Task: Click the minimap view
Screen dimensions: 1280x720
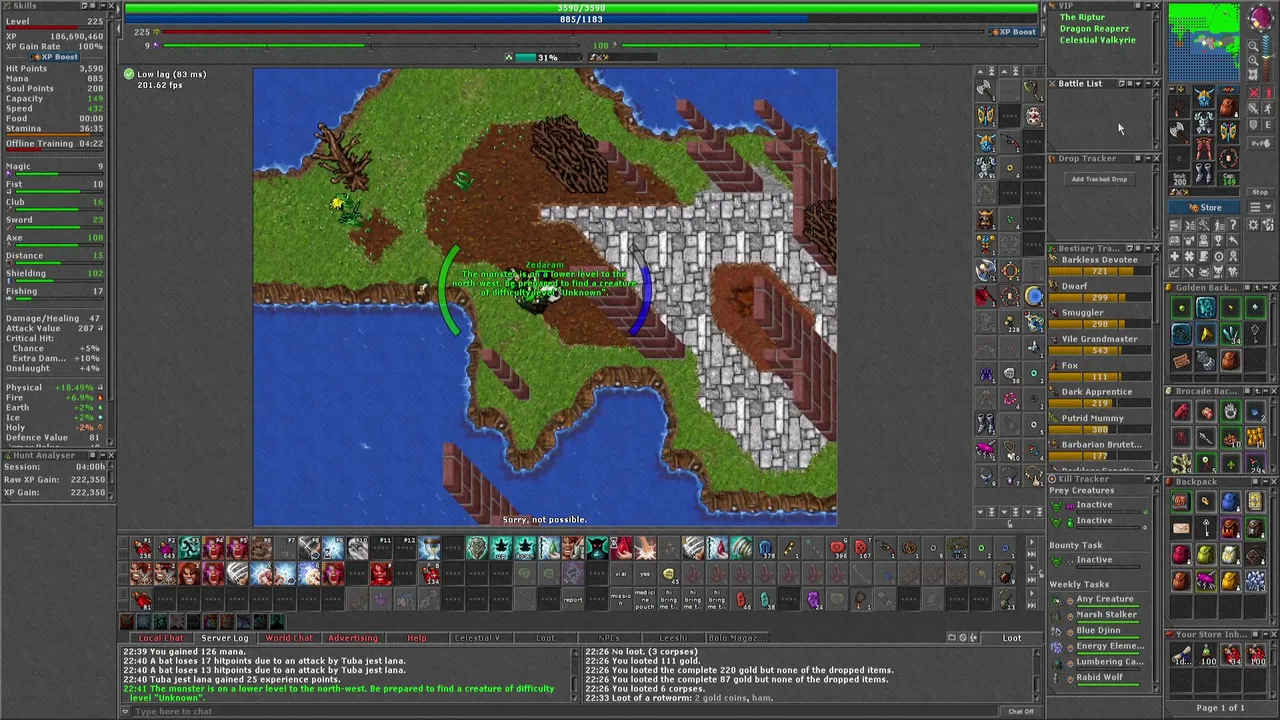Action: click(x=1204, y=42)
